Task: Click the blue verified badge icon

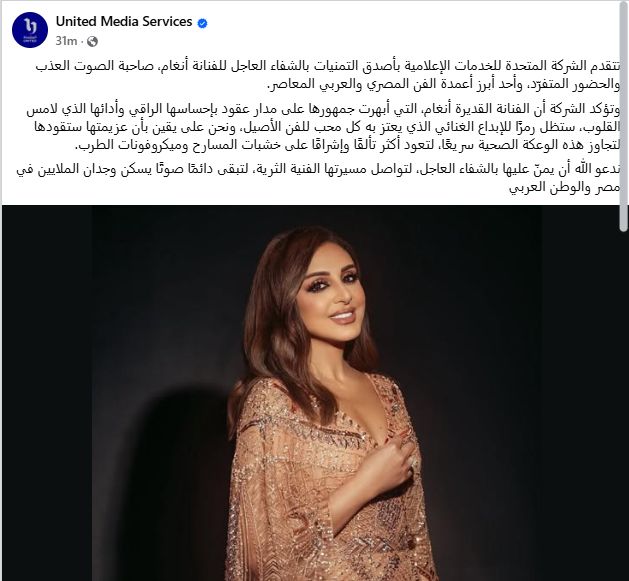Action: click(x=203, y=23)
